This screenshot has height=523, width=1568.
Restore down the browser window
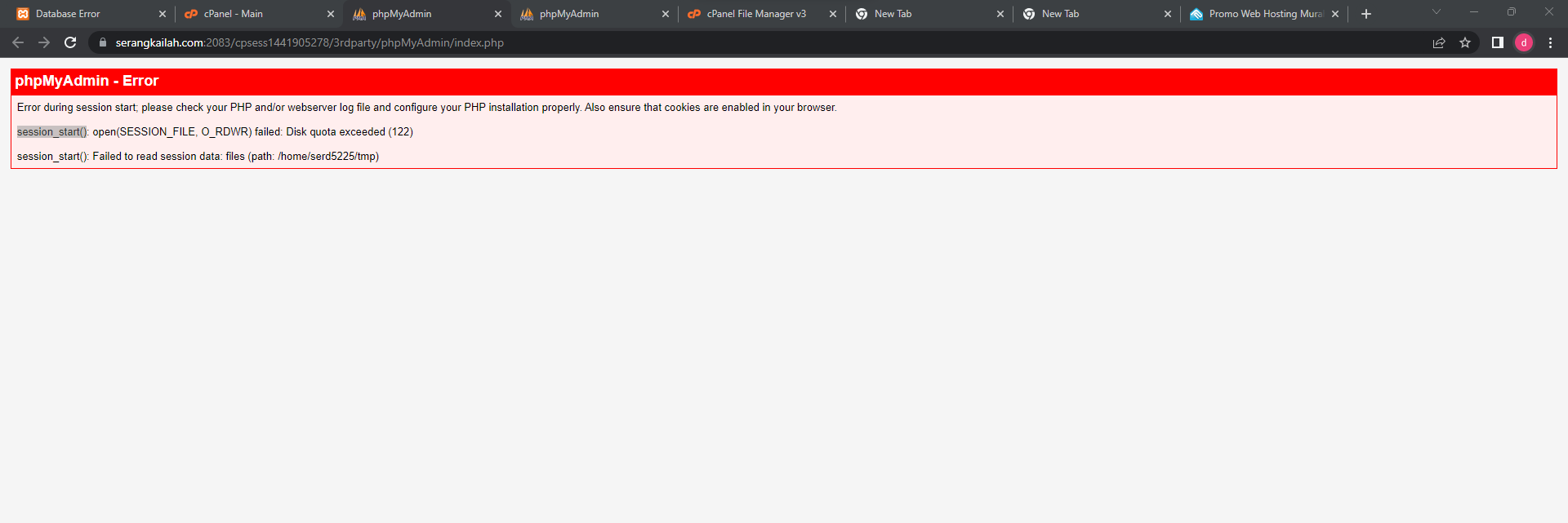[x=1512, y=11]
